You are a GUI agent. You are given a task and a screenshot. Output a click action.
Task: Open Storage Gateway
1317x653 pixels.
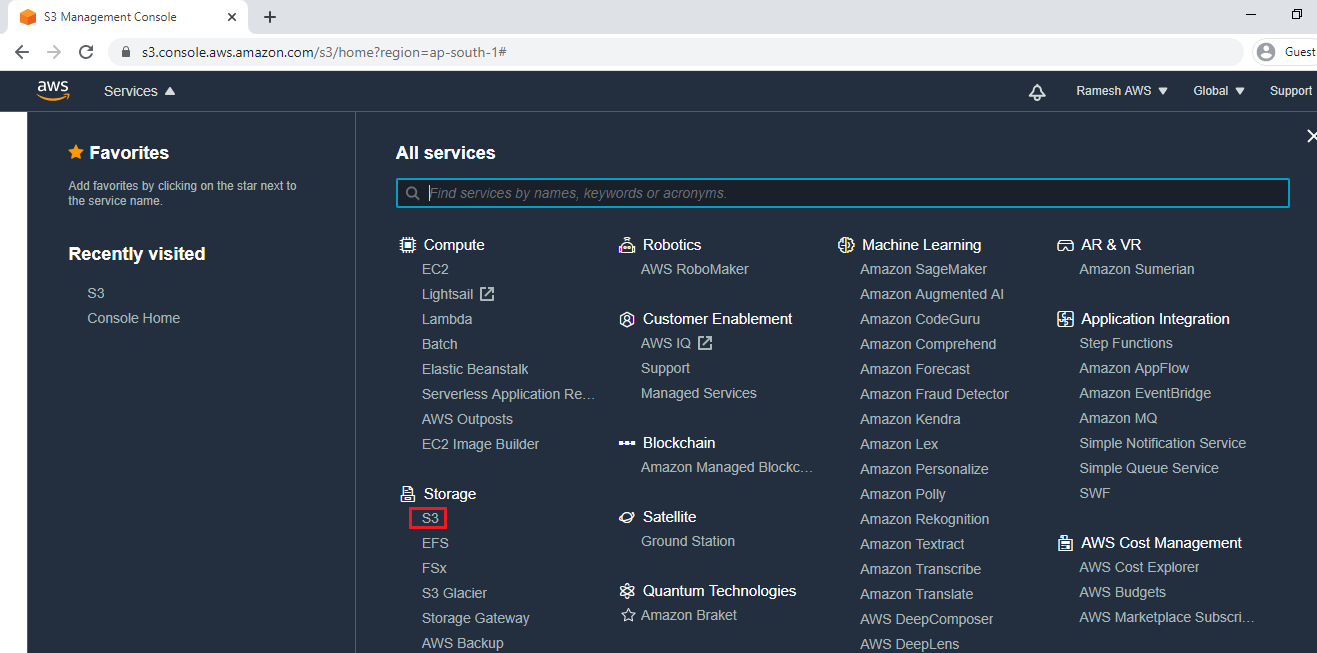pos(476,618)
